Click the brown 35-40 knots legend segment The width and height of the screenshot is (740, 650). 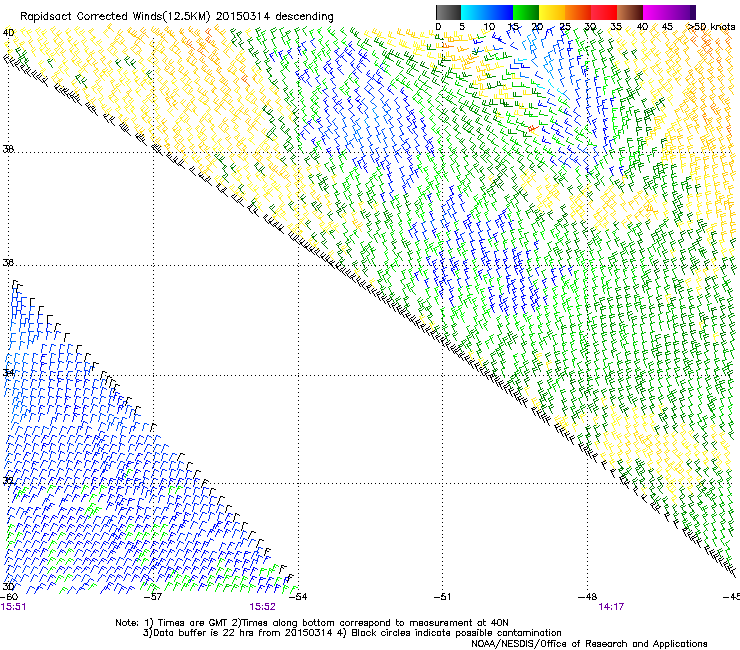click(x=630, y=12)
